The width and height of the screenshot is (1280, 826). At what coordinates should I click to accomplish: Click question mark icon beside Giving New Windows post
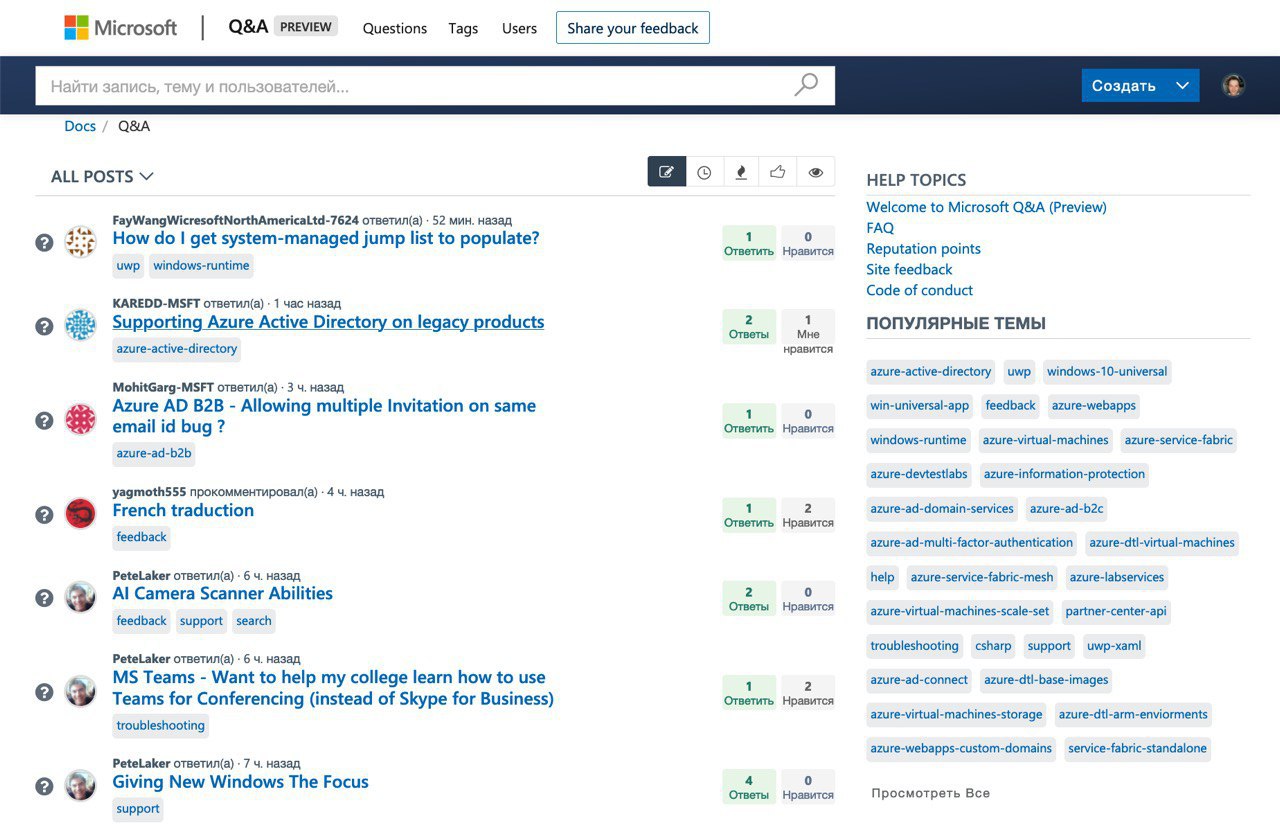point(44,786)
